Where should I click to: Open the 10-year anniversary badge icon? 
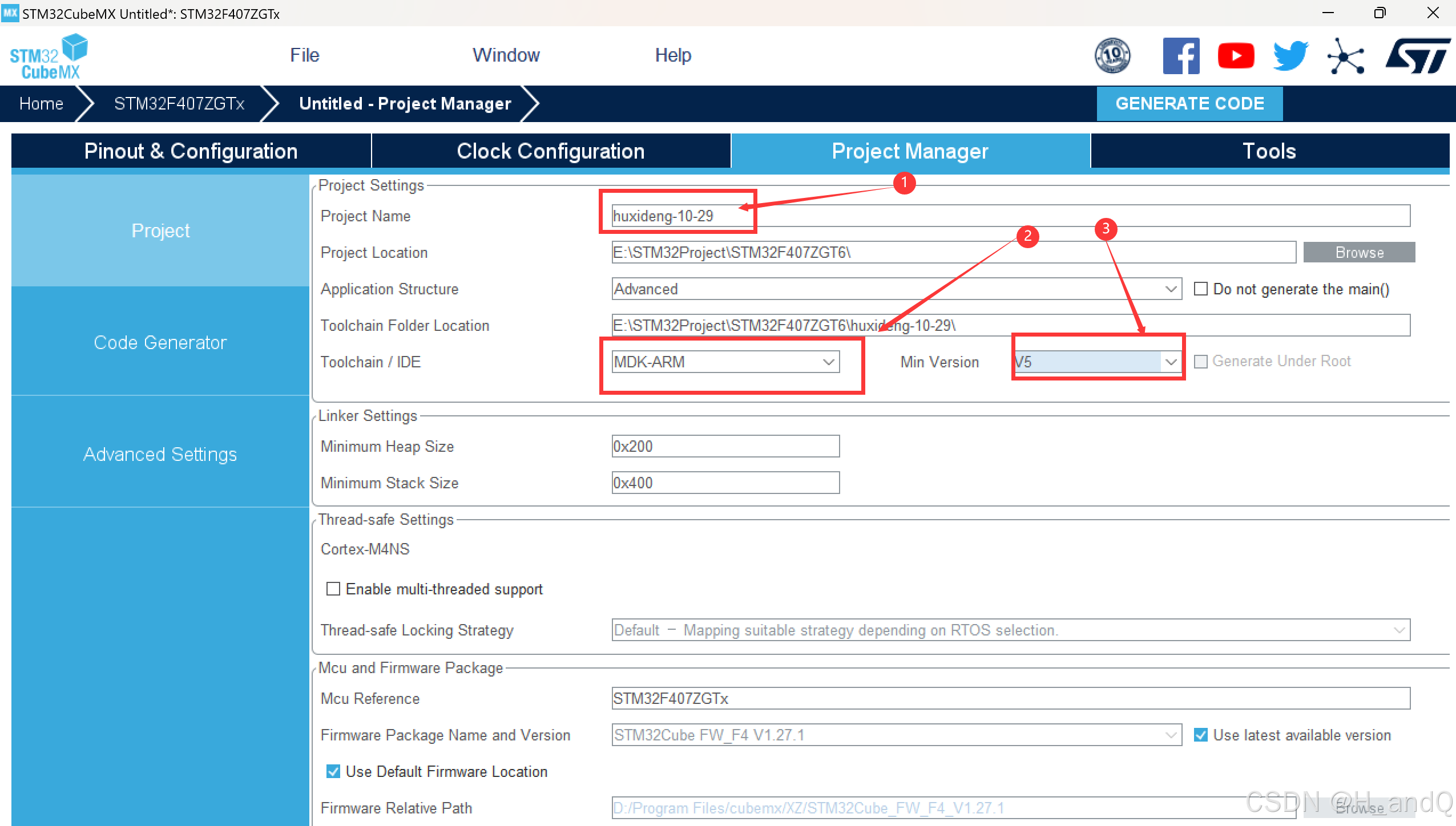[x=1112, y=56]
